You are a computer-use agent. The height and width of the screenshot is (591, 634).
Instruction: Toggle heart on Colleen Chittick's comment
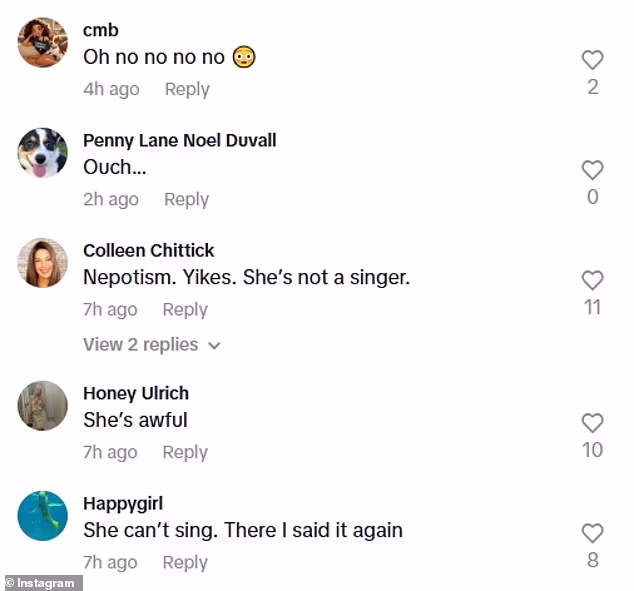pyautogui.click(x=592, y=280)
